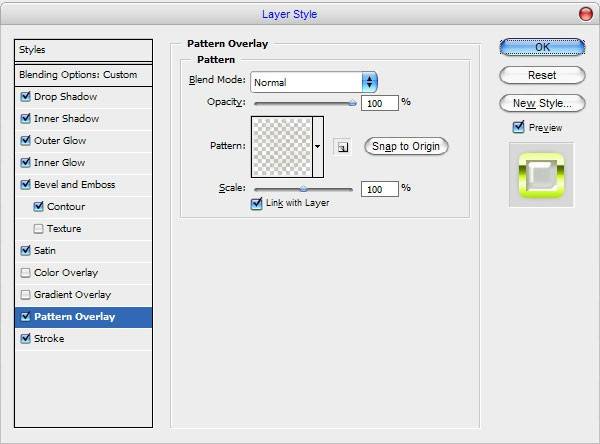Screen dimensions: 600x444
Task: Enable the Texture checkbox
Action: coord(39,229)
